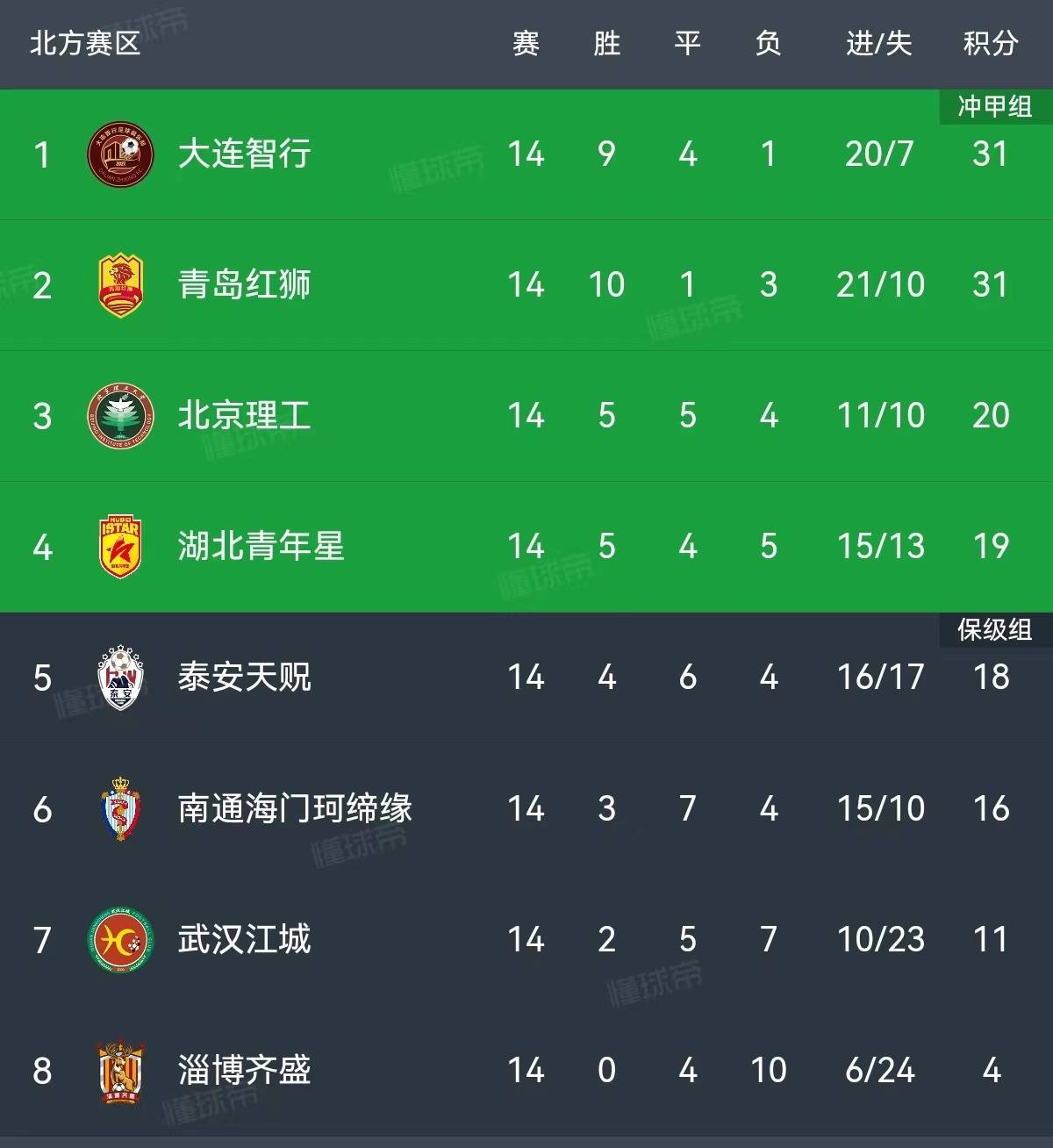Open the 大连智行 team name

coord(245,154)
